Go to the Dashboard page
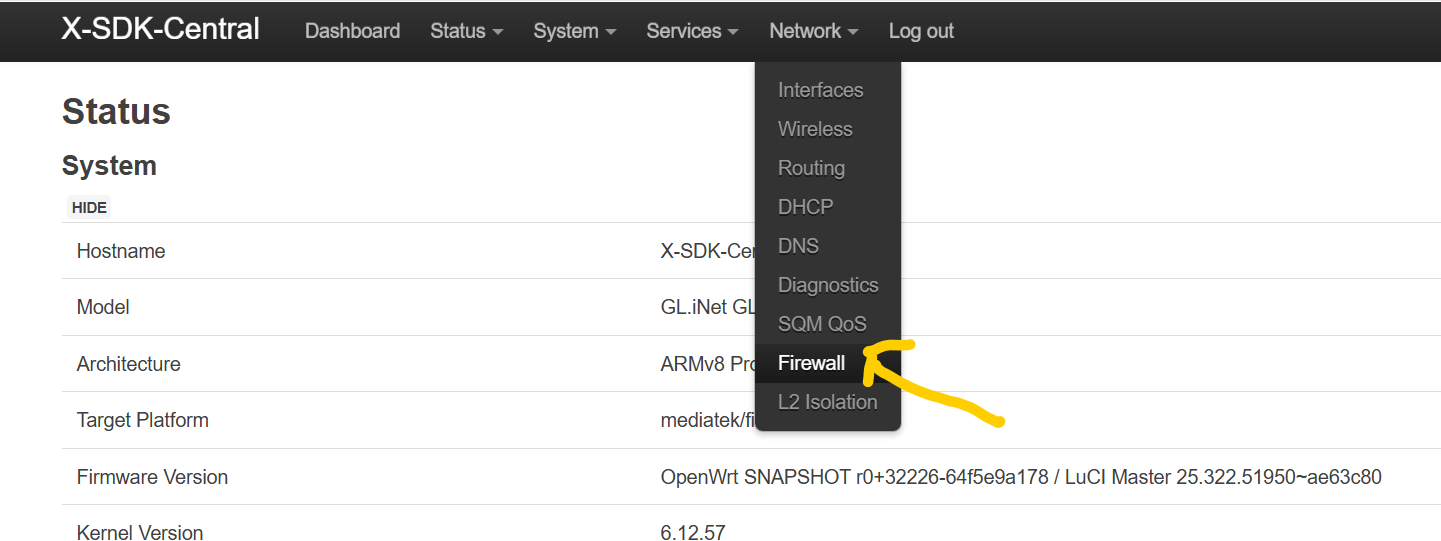Viewport: 1441px width, 541px height. (352, 31)
